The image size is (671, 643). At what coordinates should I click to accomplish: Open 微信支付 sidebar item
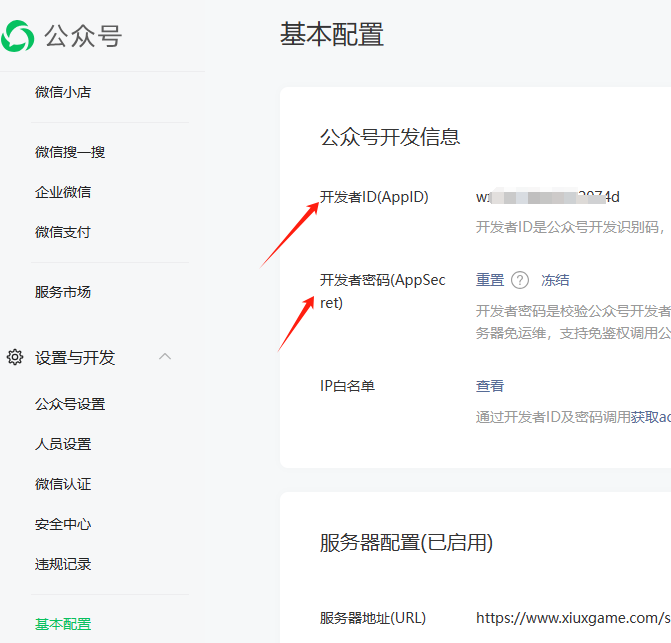pyautogui.click(x=63, y=232)
